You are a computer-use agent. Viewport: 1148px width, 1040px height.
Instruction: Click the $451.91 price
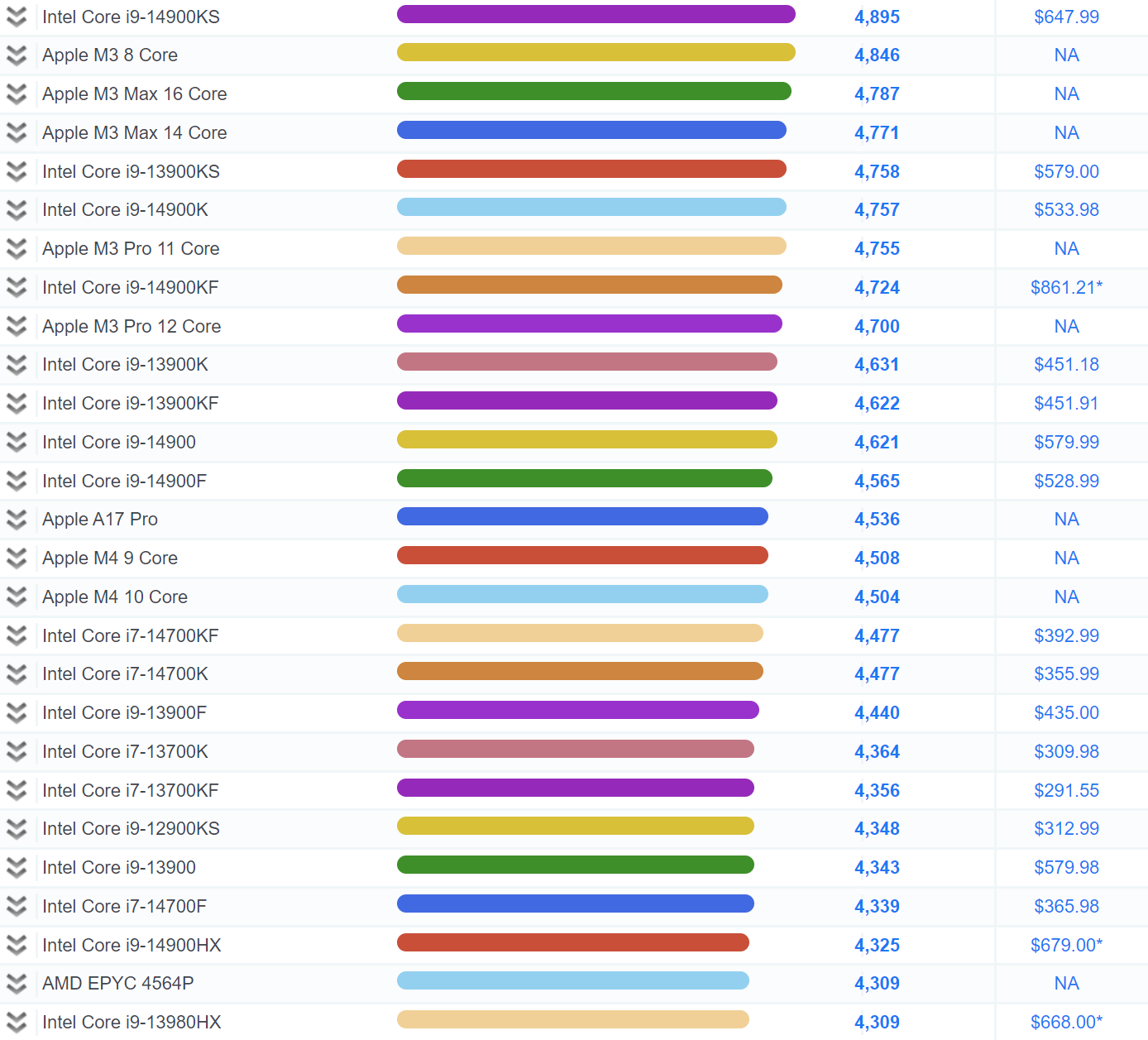point(1067,404)
